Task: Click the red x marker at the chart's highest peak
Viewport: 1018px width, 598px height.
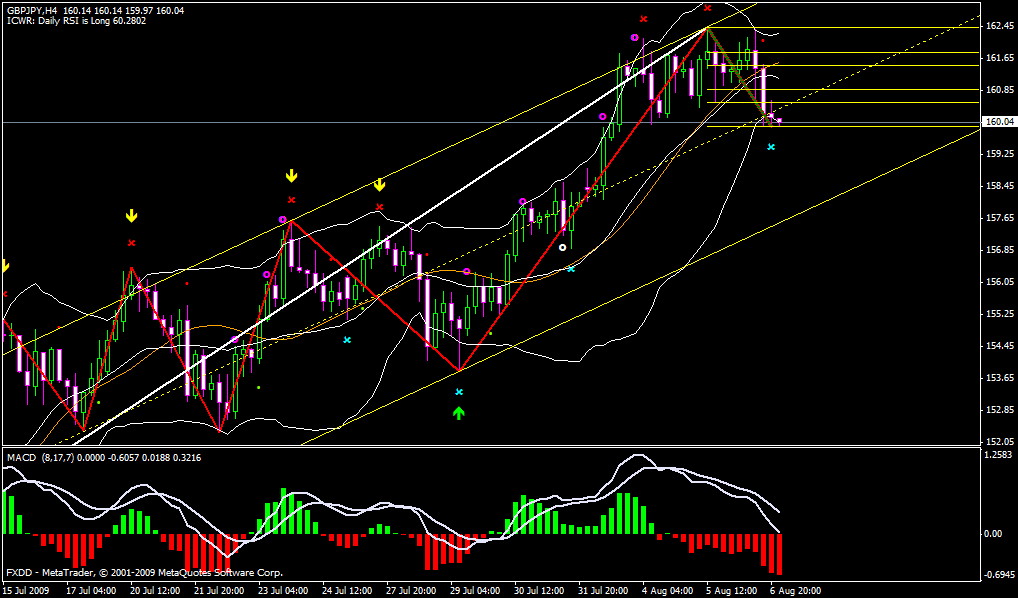Action: (708, 8)
